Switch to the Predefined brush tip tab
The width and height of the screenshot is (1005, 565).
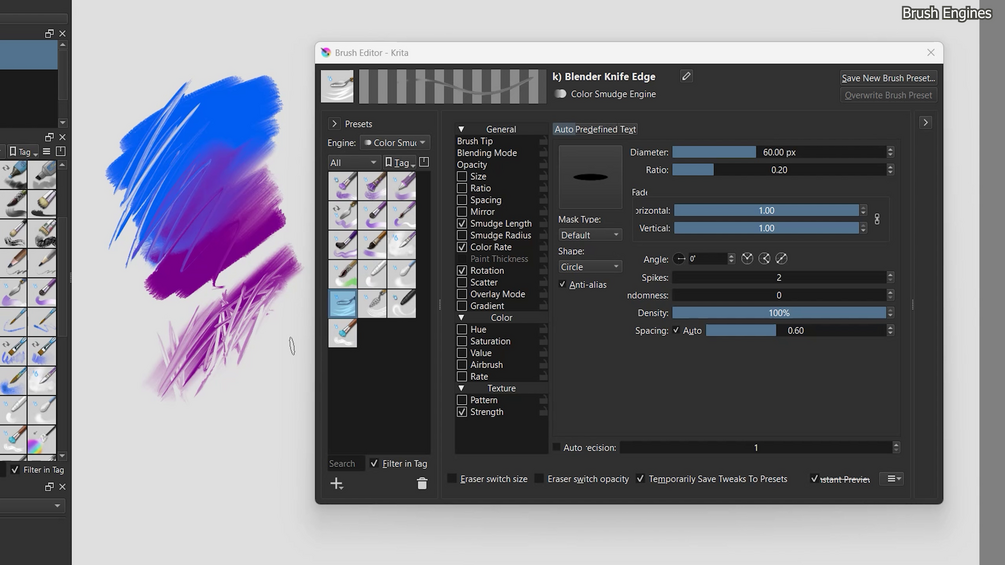pos(596,129)
